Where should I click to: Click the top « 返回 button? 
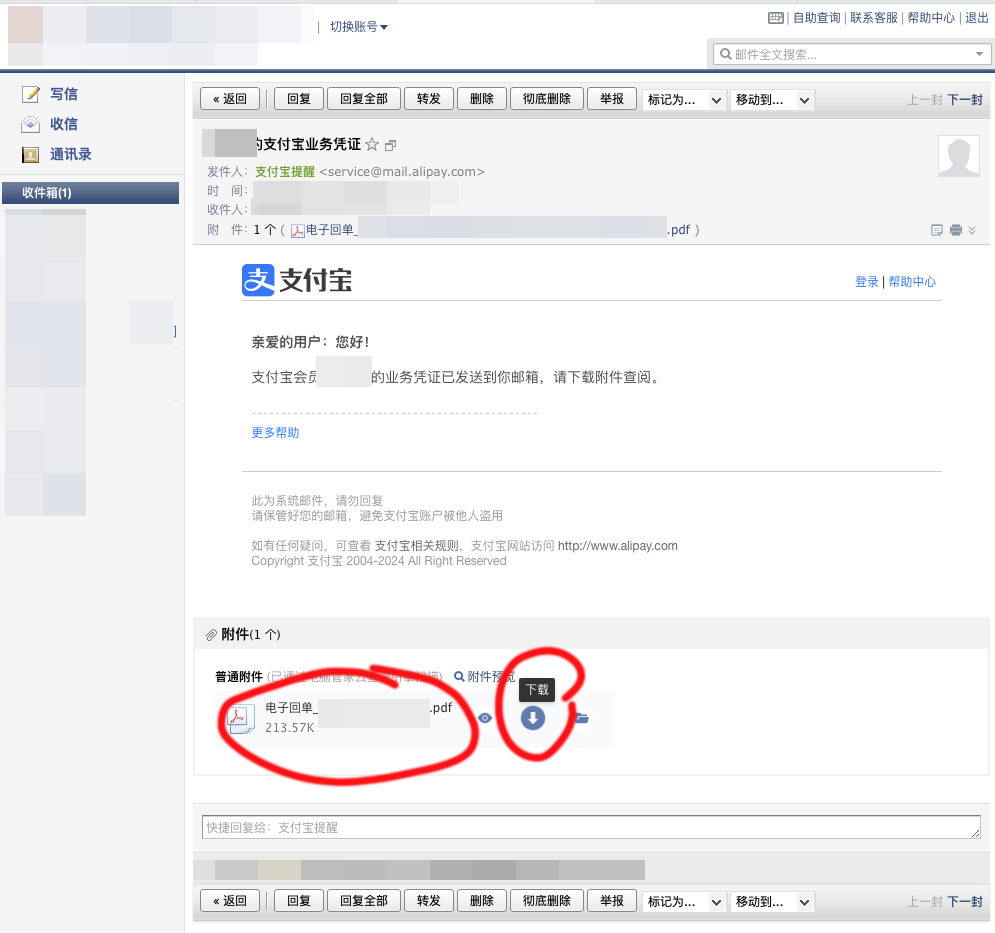[x=230, y=99]
